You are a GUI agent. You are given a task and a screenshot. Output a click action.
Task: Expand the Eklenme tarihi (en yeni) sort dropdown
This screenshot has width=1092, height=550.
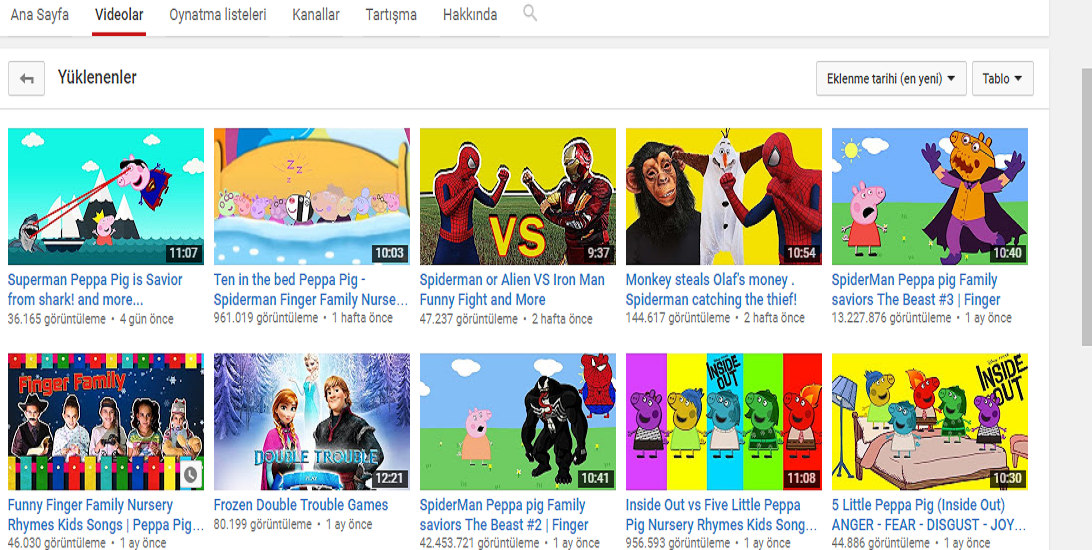coord(891,79)
